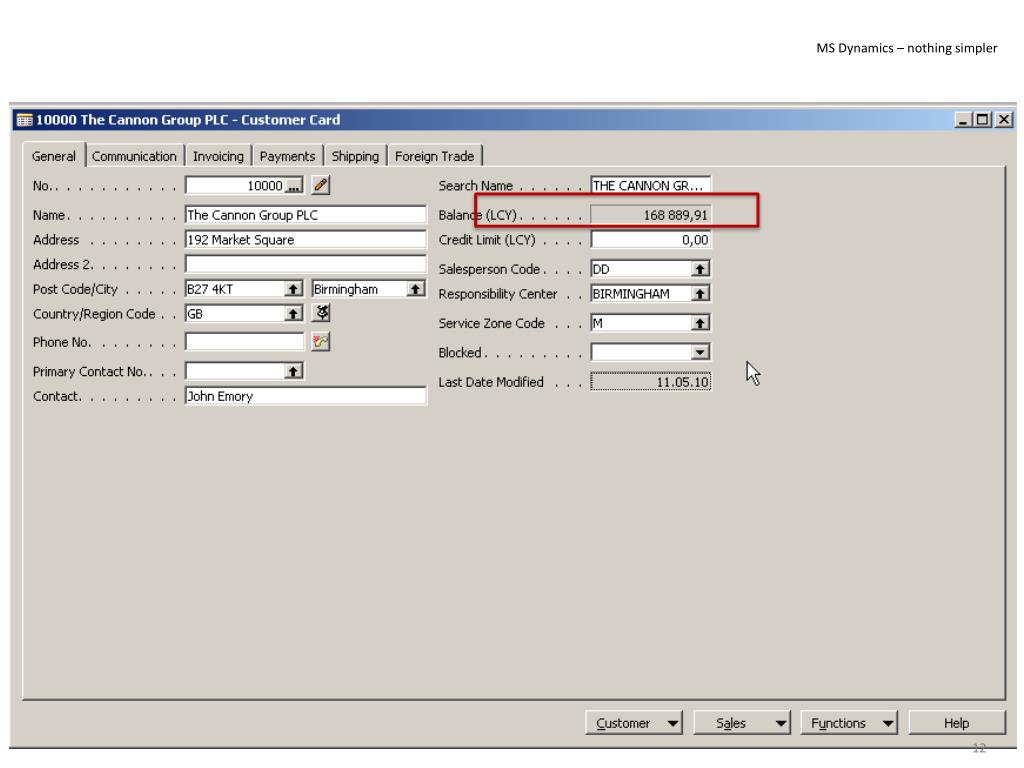Viewport: 1024px width, 768px height.
Task: Switch to the Foreign Trade tab
Action: 435,156
